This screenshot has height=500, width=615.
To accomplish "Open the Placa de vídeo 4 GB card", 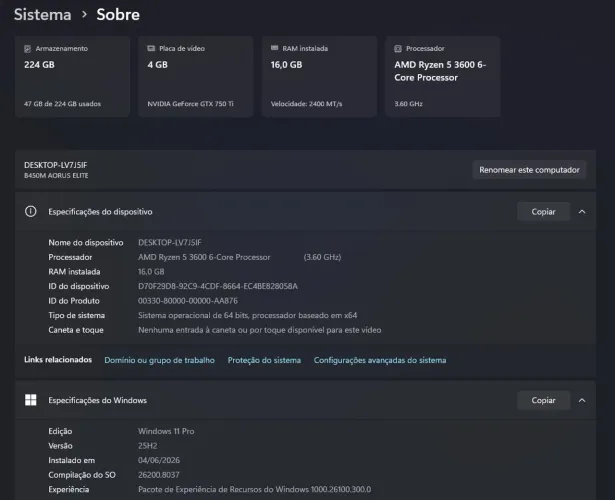I will coord(196,76).
